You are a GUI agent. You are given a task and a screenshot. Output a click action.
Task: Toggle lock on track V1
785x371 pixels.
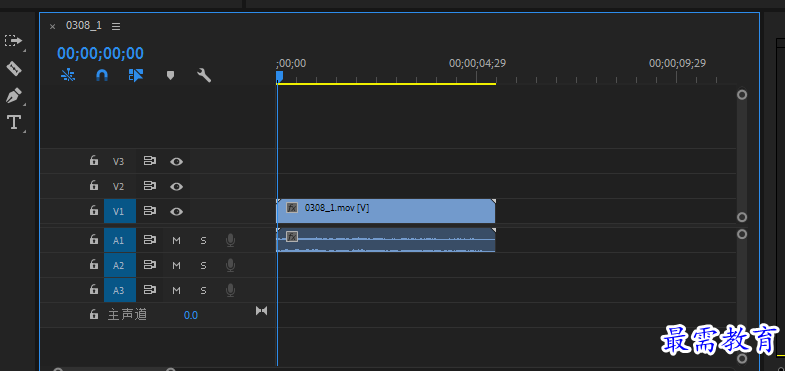(94, 210)
